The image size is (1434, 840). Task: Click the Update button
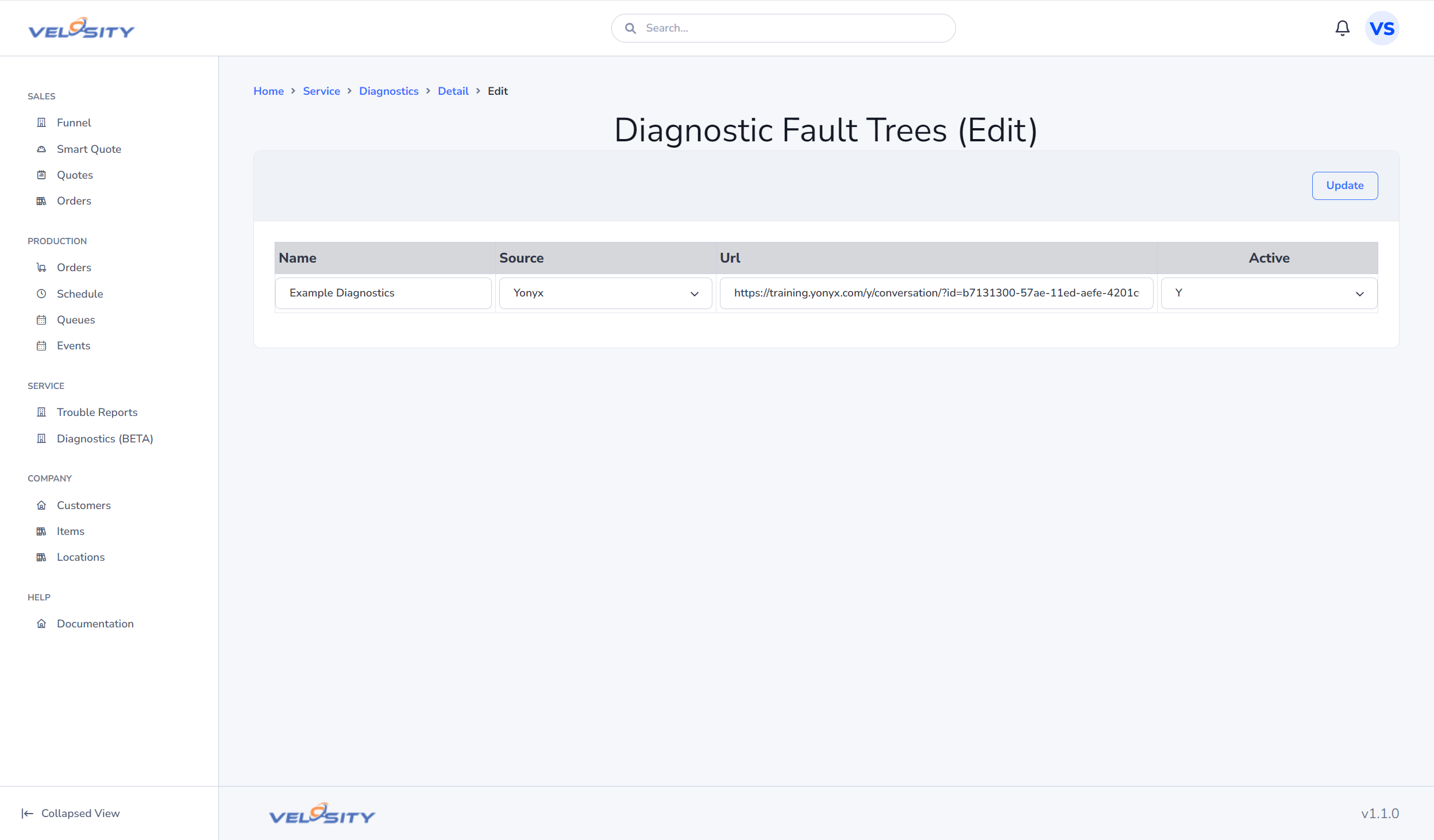click(1344, 186)
